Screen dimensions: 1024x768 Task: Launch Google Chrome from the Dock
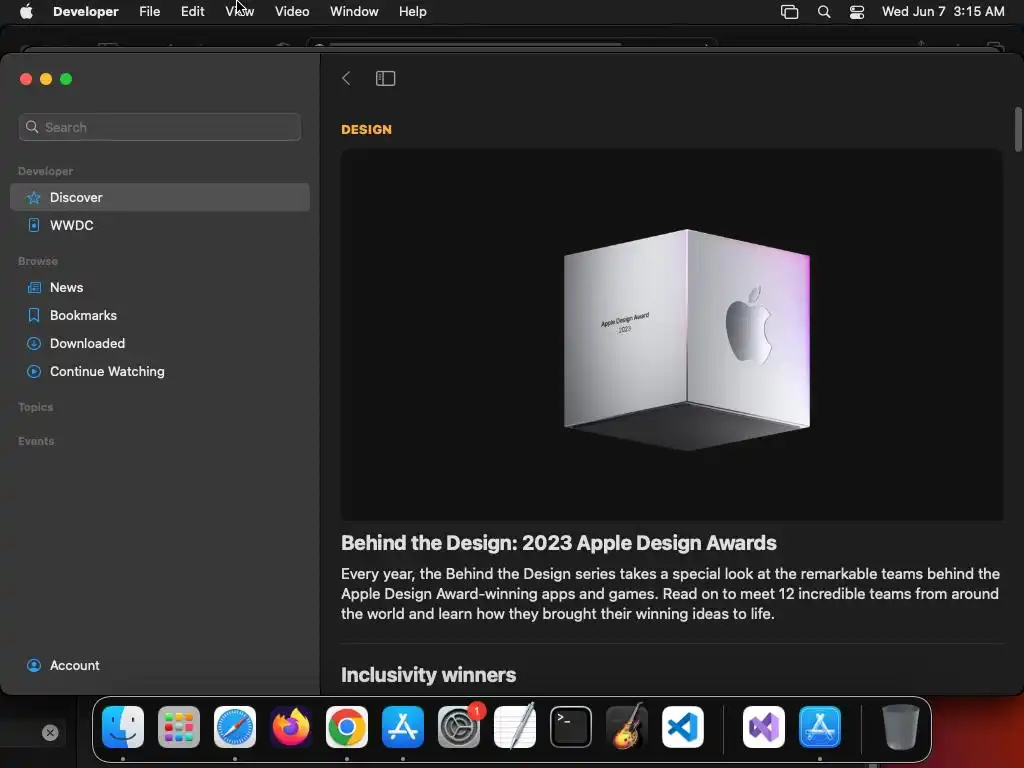click(x=347, y=727)
